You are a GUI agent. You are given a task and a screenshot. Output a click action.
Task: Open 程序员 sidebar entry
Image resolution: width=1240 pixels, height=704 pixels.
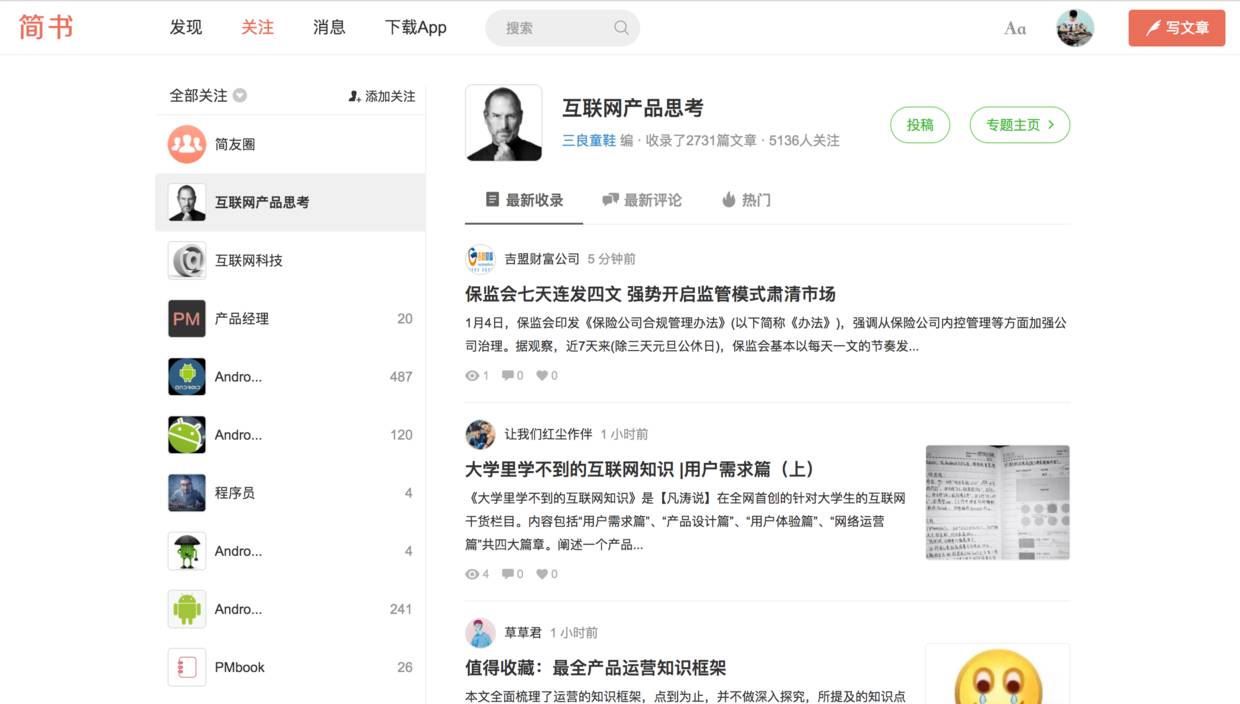click(290, 492)
